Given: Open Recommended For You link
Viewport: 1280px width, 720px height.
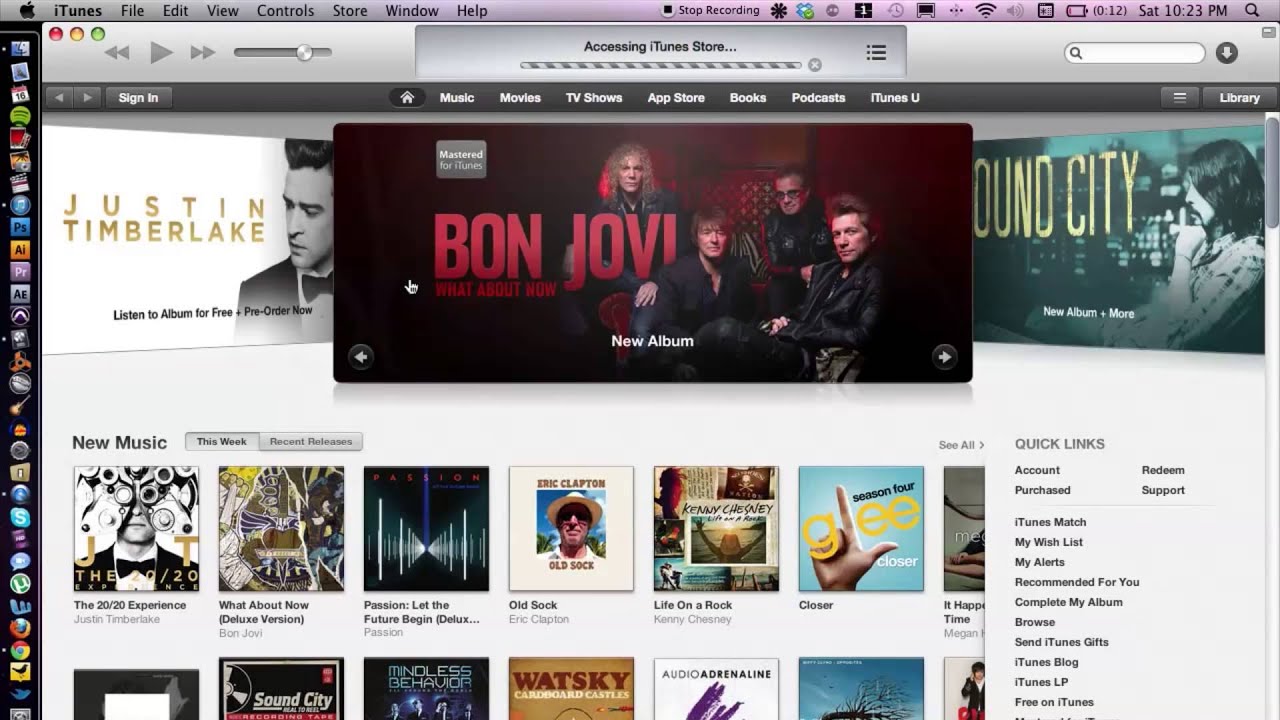Looking at the screenshot, I should (1077, 582).
